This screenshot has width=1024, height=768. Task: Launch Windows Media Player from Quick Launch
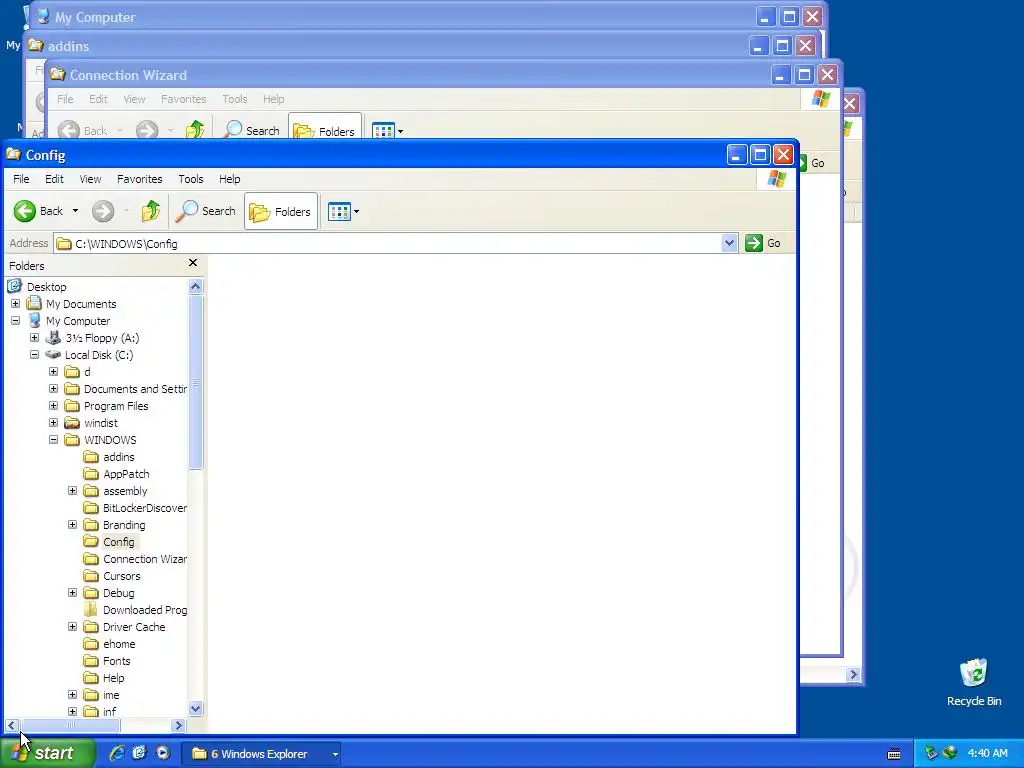pos(163,753)
